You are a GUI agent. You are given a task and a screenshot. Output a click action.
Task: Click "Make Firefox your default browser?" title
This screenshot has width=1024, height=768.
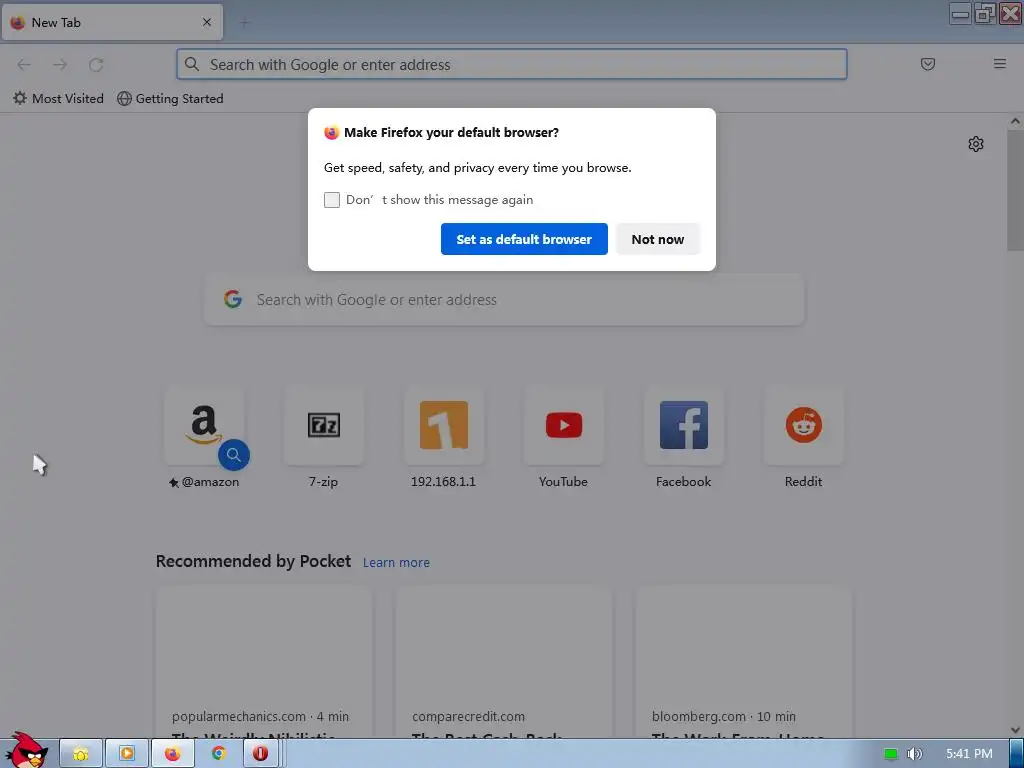(451, 133)
